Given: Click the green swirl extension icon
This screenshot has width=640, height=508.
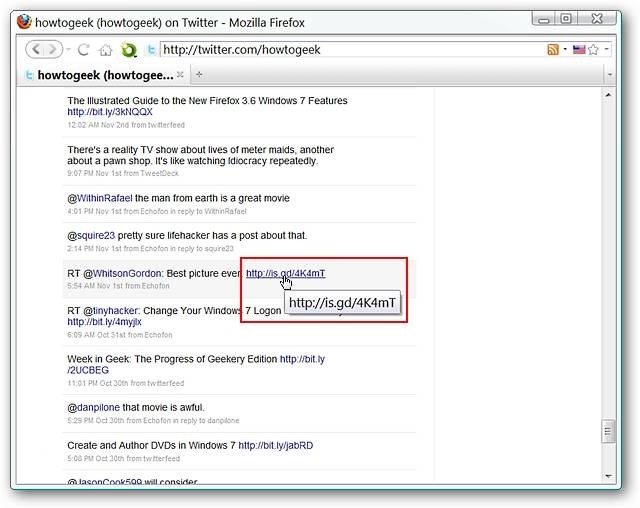Looking at the screenshot, I should [x=129, y=50].
